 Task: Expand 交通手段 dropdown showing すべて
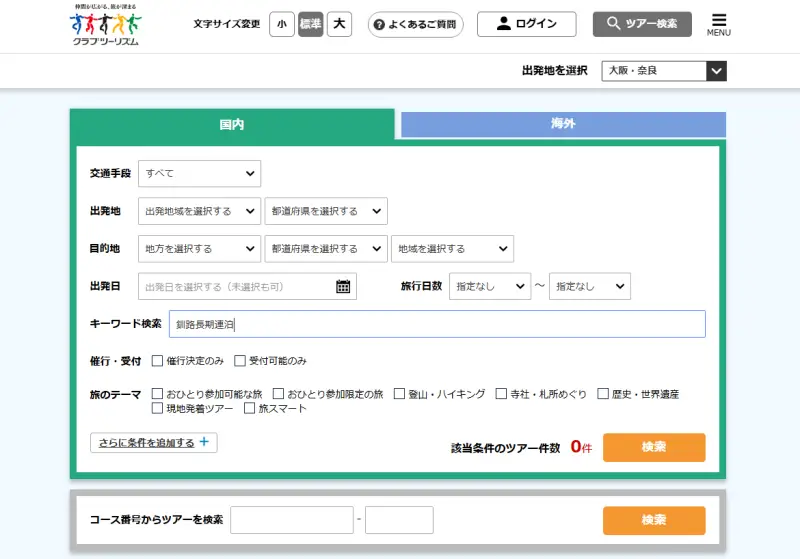click(x=199, y=173)
